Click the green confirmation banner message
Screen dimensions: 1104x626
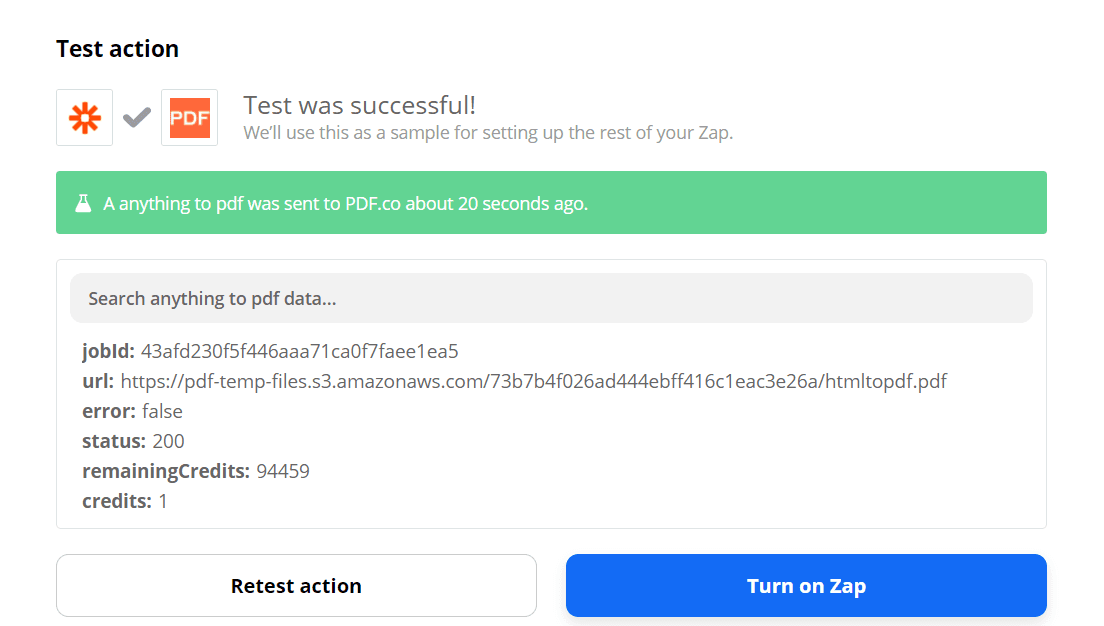click(x=345, y=202)
